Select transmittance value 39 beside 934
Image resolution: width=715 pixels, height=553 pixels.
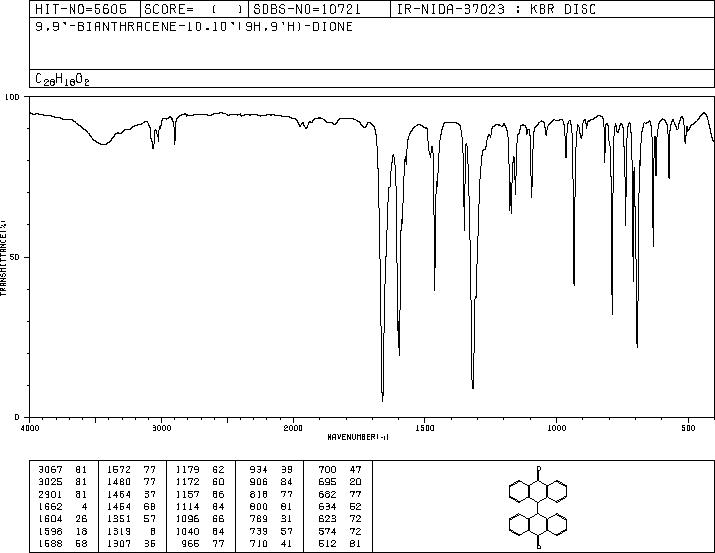pyautogui.click(x=286, y=469)
